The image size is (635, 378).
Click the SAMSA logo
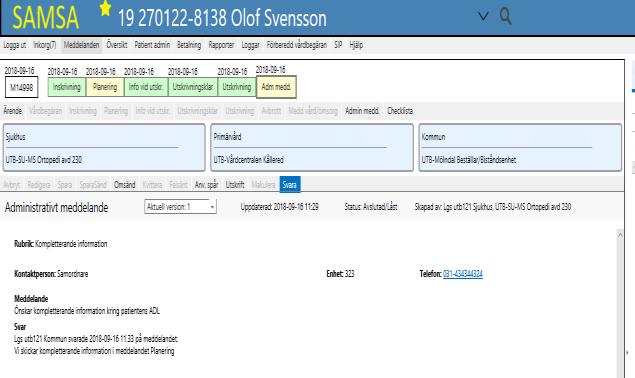tap(45, 17)
